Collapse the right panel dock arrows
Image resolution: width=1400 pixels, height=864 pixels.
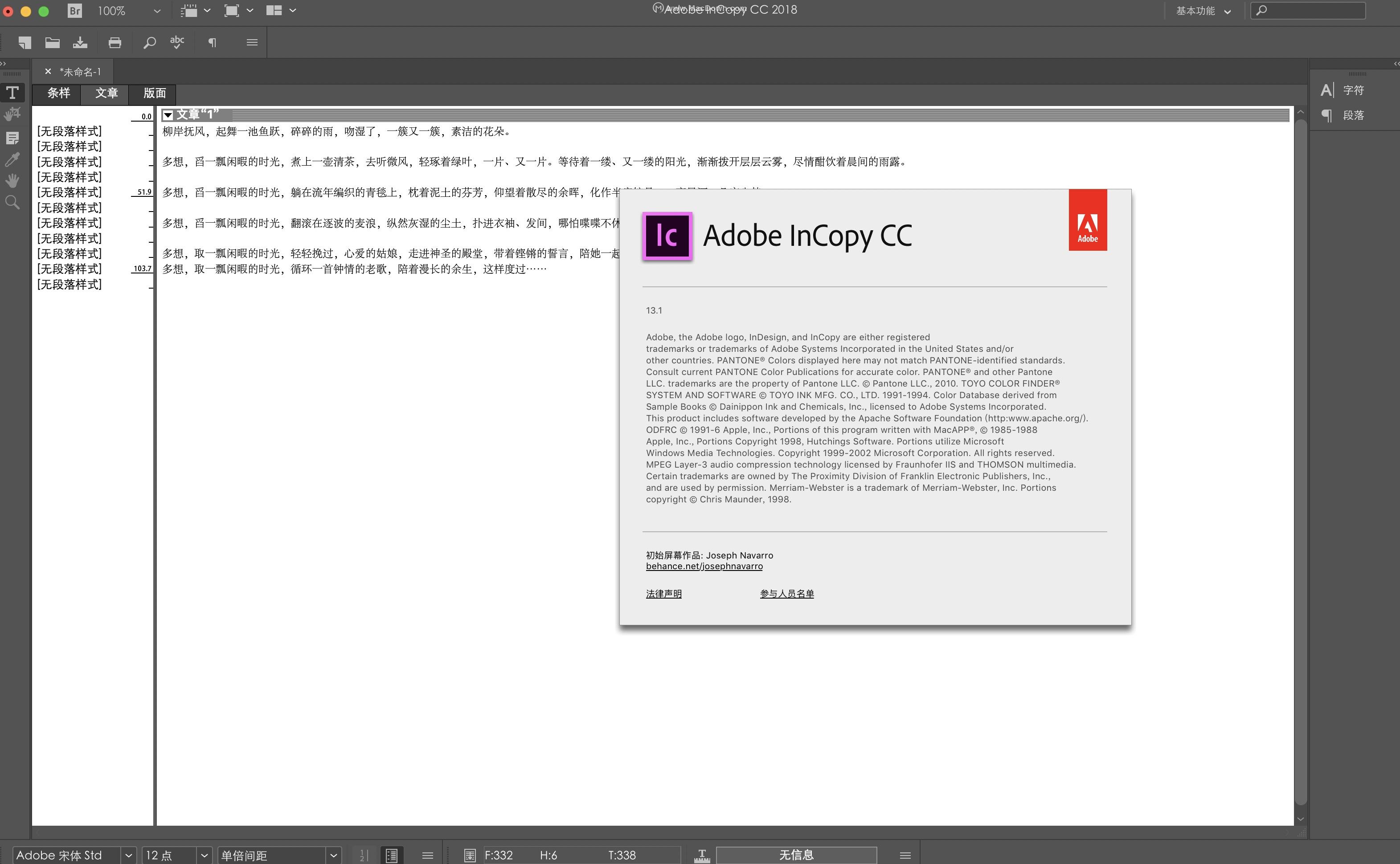tap(1396, 63)
